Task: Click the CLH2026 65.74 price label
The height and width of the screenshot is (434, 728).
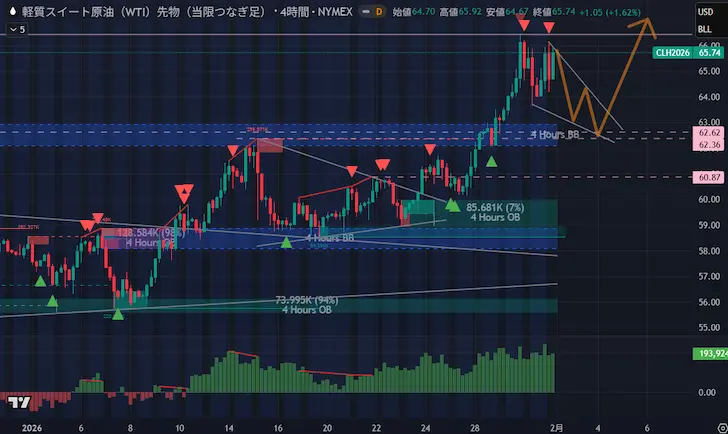Action: pyautogui.click(x=689, y=53)
